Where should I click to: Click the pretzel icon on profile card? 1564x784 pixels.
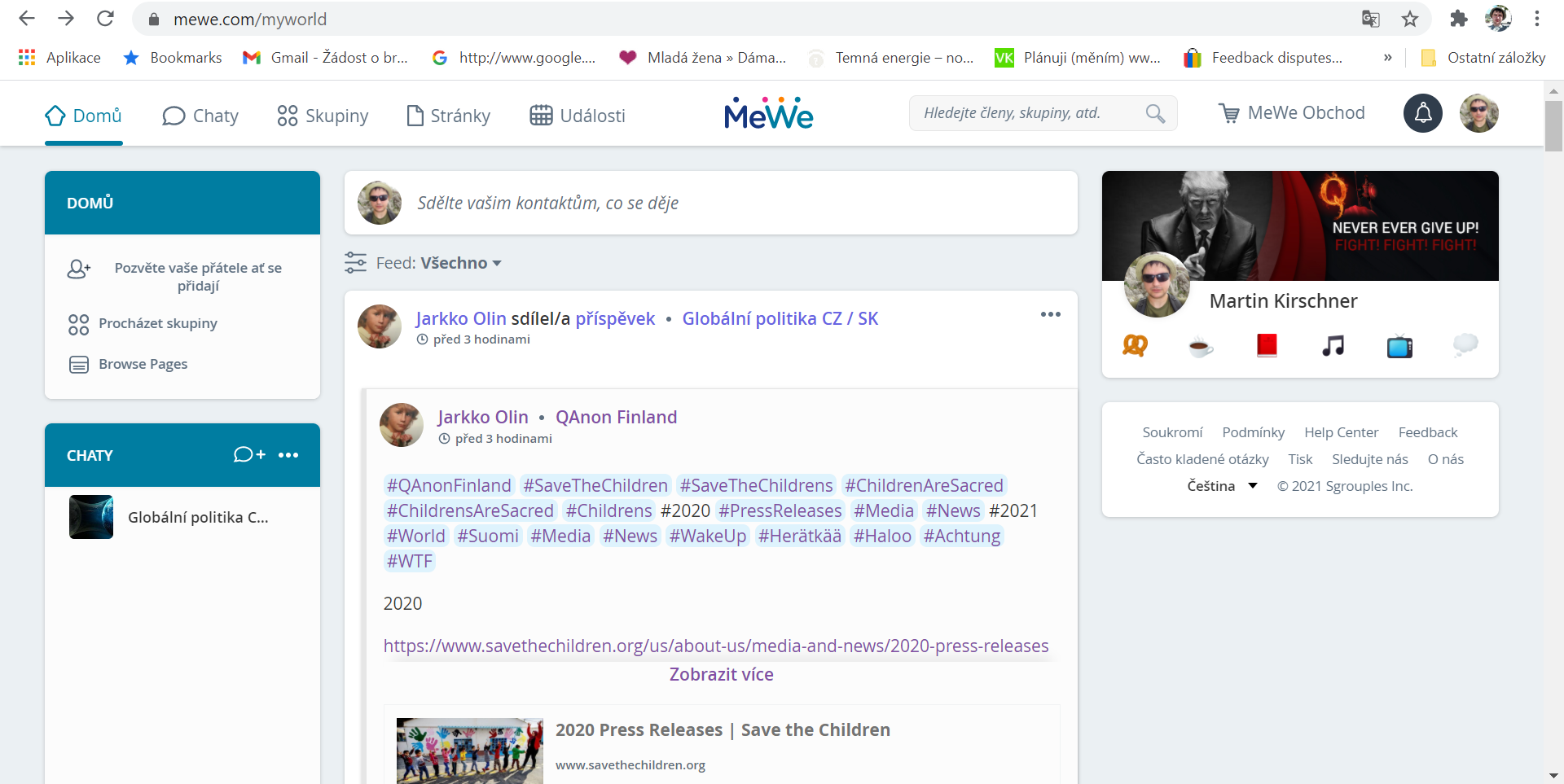pyautogui.click(x=1135, y=346)
